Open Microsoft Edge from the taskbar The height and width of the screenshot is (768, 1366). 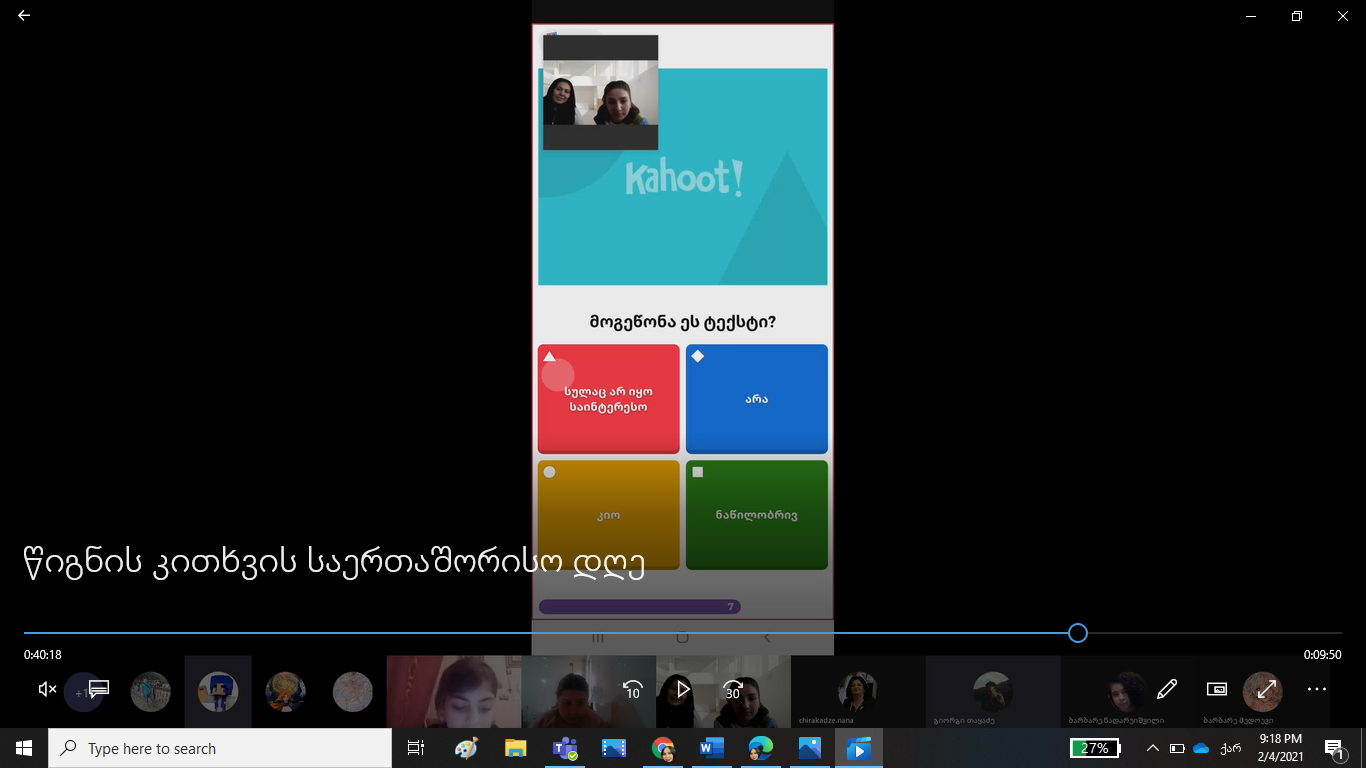tap(761, 748)
